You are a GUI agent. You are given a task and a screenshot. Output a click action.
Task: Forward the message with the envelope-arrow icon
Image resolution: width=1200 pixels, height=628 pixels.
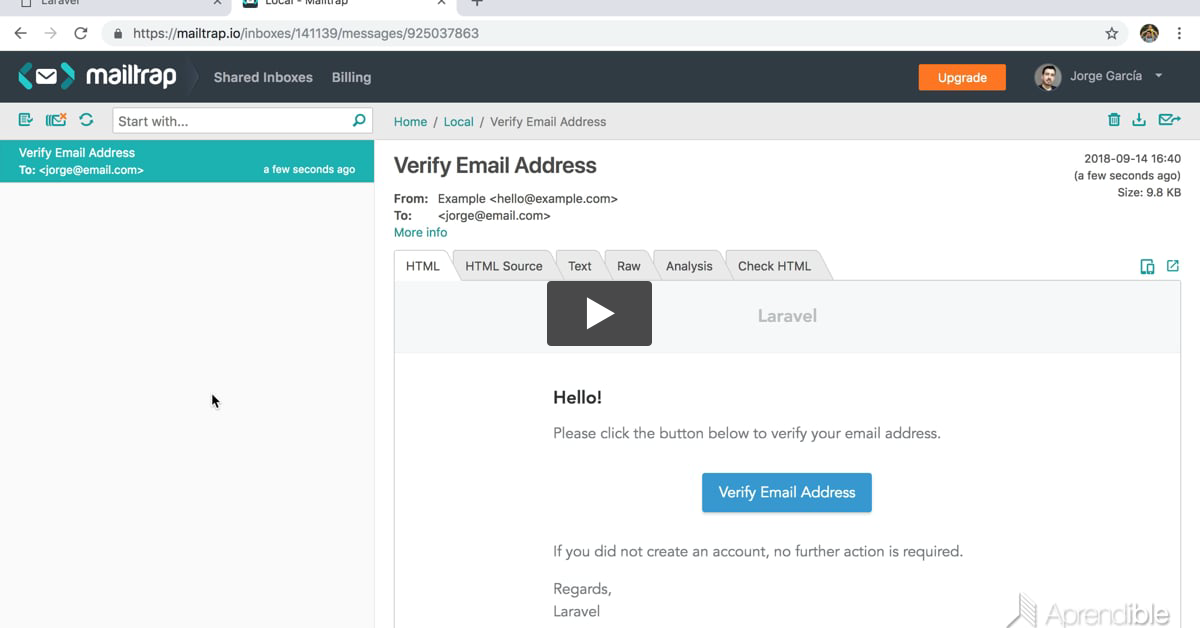click(1169, 120)
